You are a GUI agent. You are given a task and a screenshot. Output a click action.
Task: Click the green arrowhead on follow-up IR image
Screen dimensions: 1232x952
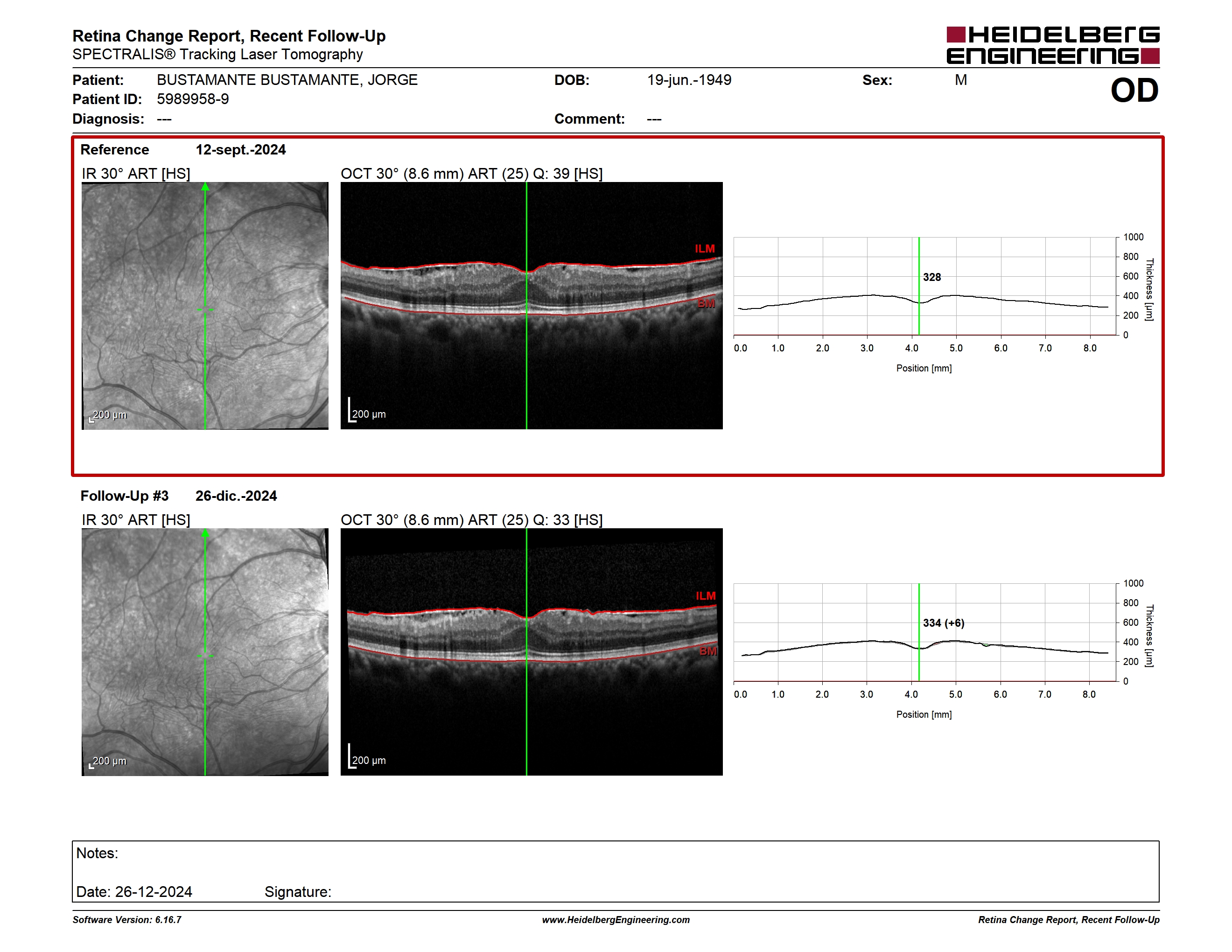(205, 533)
